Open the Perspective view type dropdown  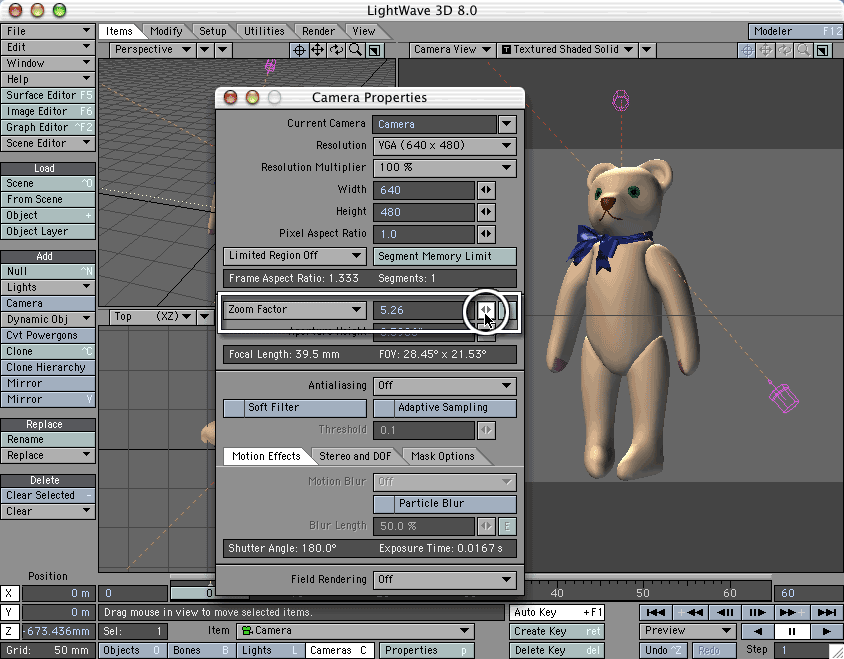tap(152, 50)
